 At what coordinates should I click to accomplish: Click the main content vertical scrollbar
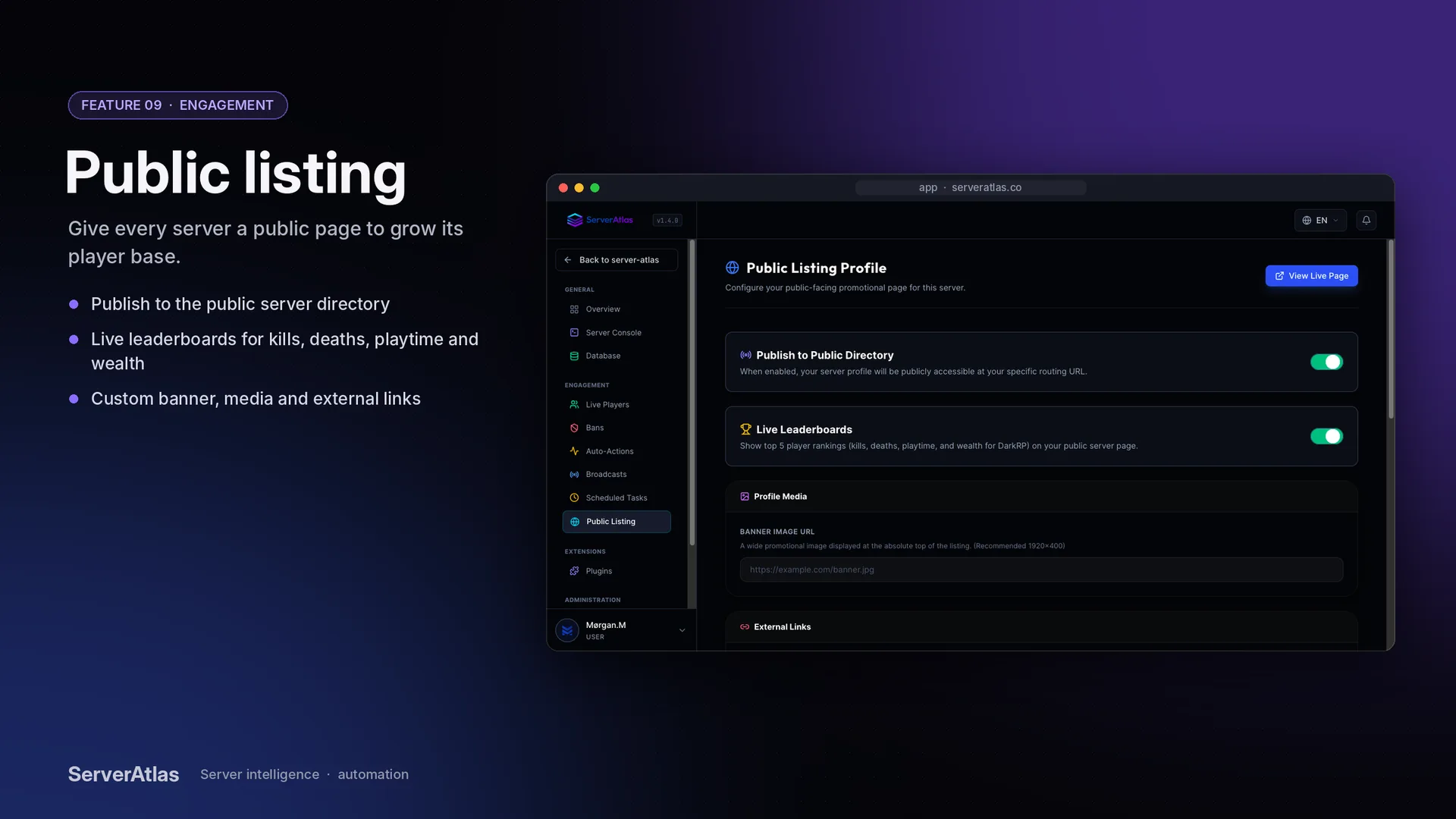click(x=1390, y=330)
